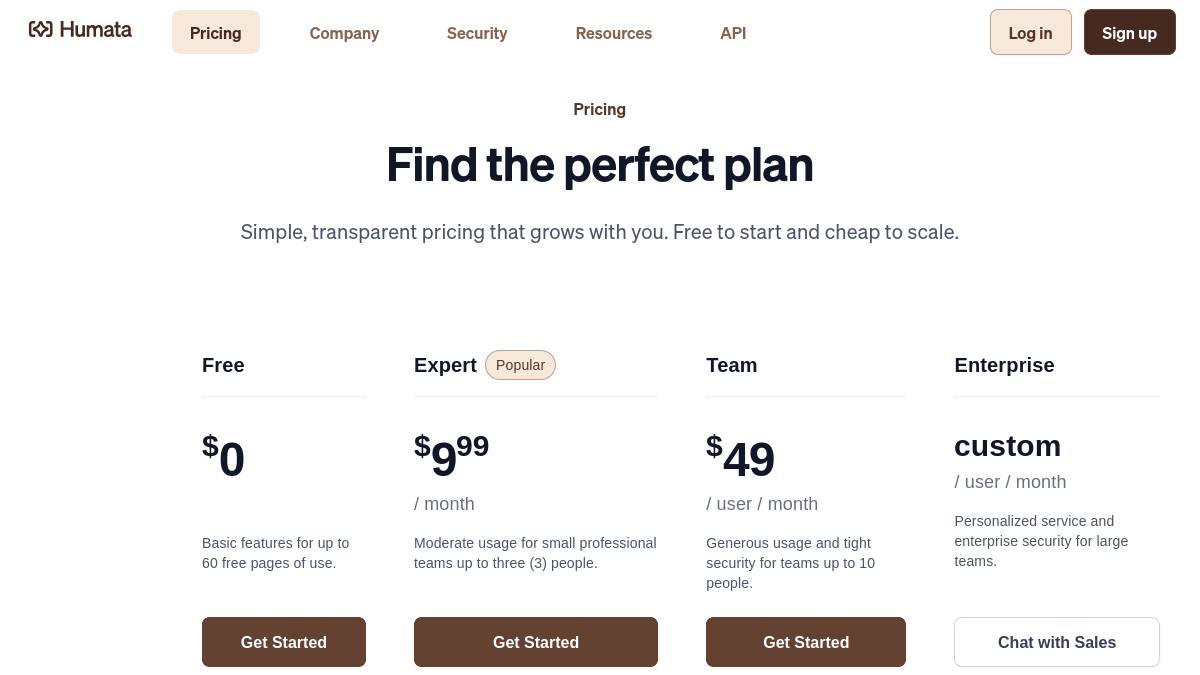Click the Team plan heading
Screen dimensions: 1200x675
tap(732, 365)
